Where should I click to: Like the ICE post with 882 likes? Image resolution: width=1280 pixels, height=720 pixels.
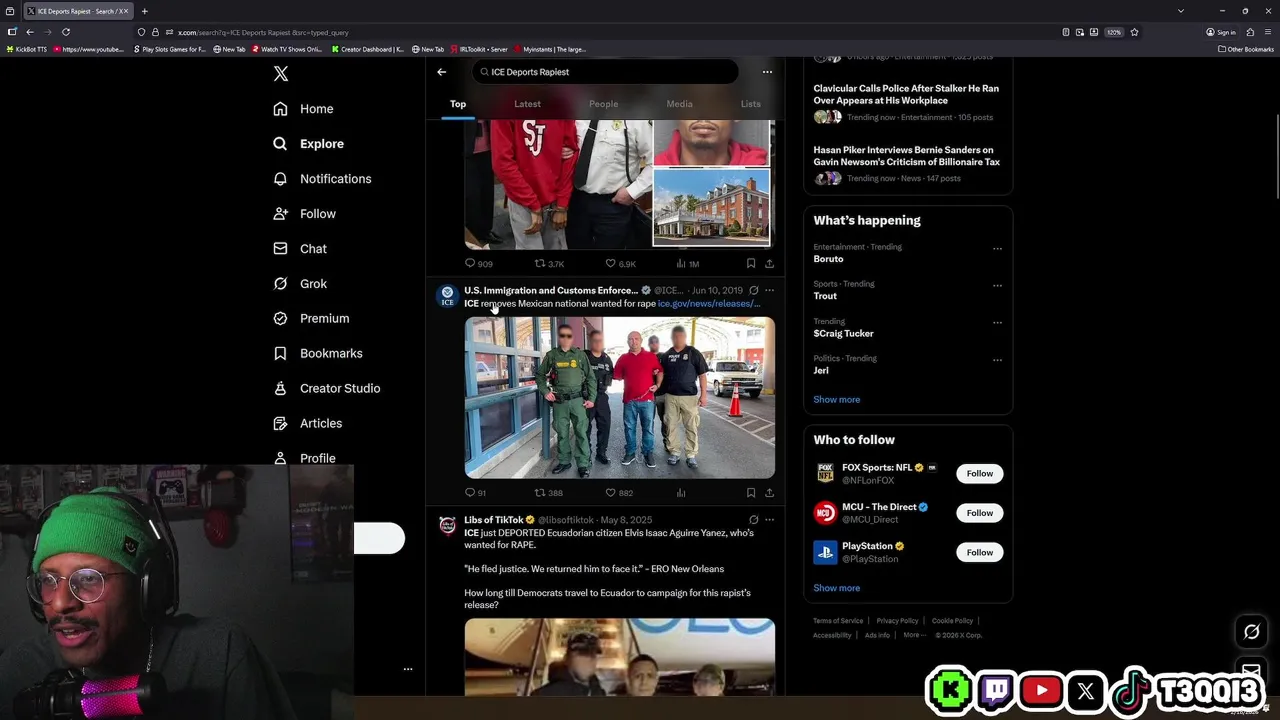click(619, 493)
